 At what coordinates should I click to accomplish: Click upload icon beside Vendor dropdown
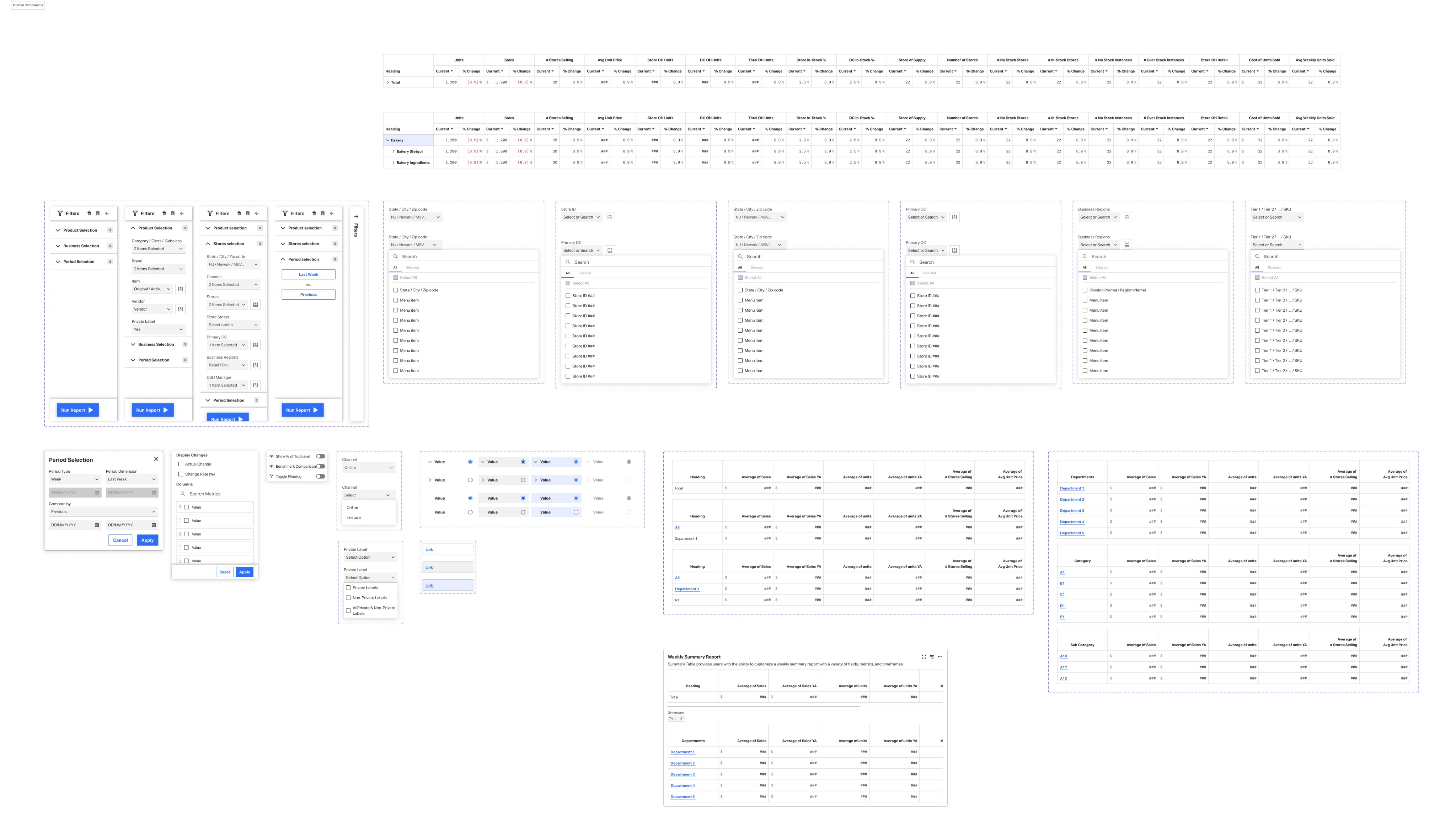180,309
